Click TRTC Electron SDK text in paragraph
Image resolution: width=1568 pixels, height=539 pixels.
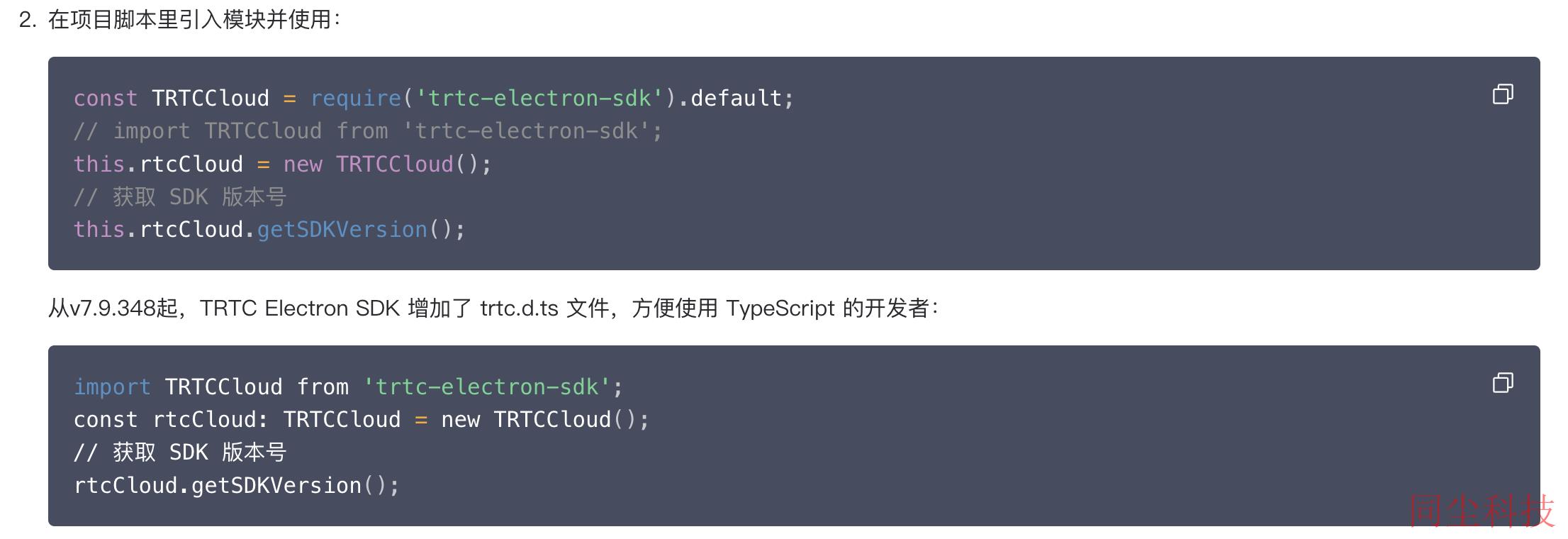click(300, 309)
